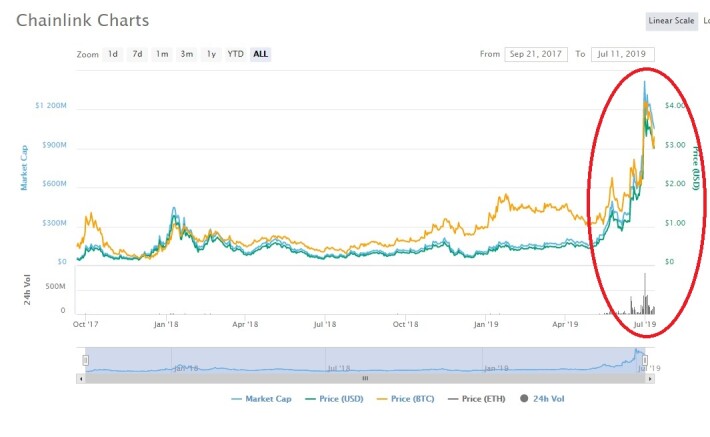
Task: Click the navigator scrollbar right arrow
Action: [657, 379]
